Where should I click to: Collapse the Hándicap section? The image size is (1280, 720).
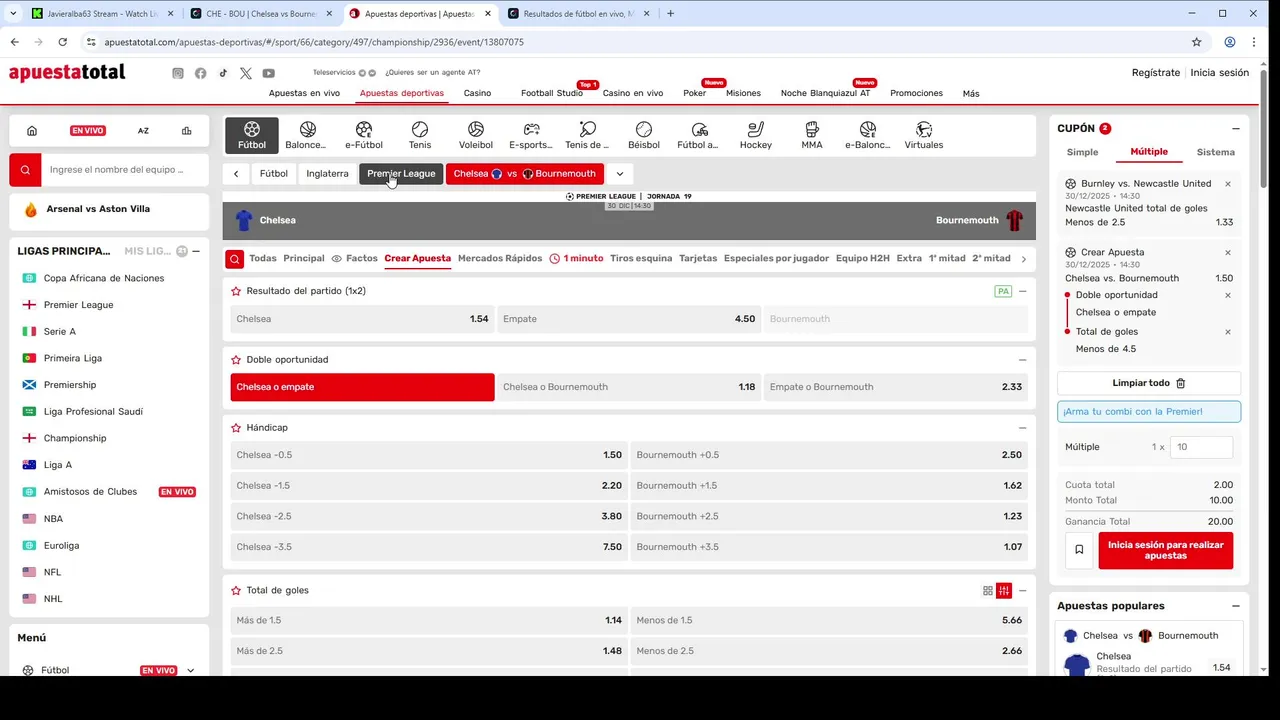click(1022, 428)
